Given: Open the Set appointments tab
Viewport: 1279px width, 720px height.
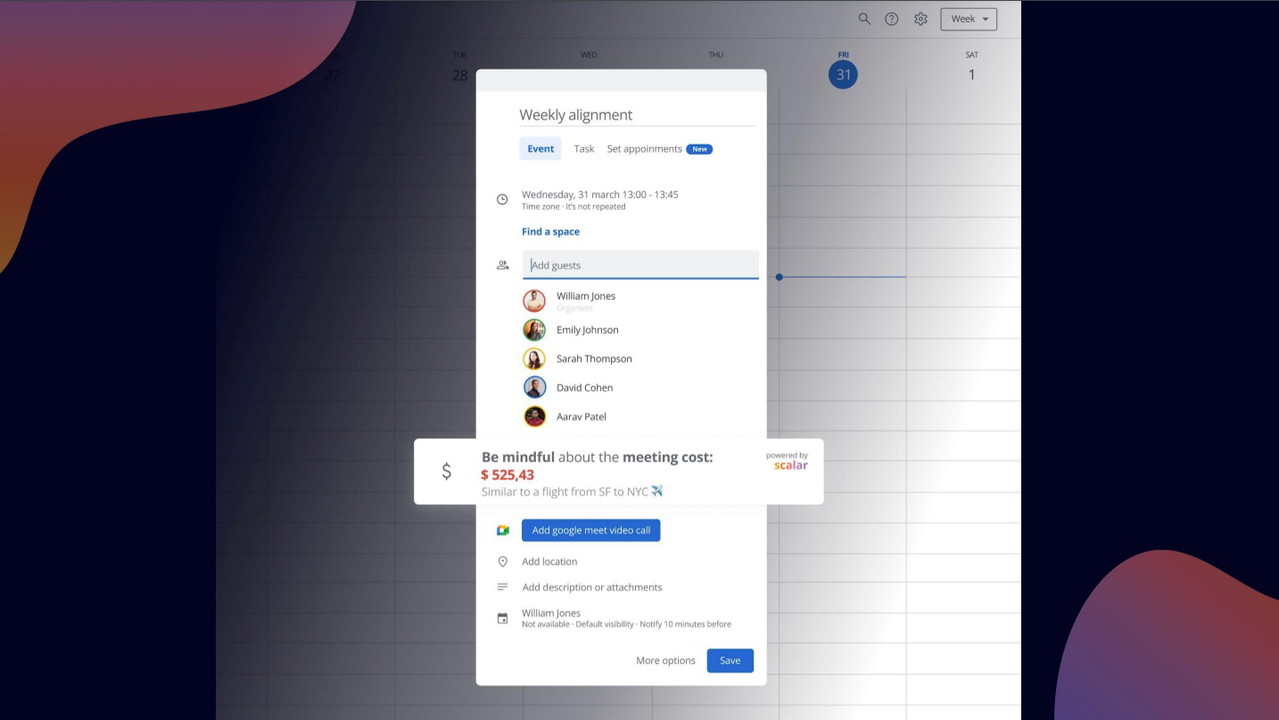Looking at the screenshot, I should tap(644, 149).
